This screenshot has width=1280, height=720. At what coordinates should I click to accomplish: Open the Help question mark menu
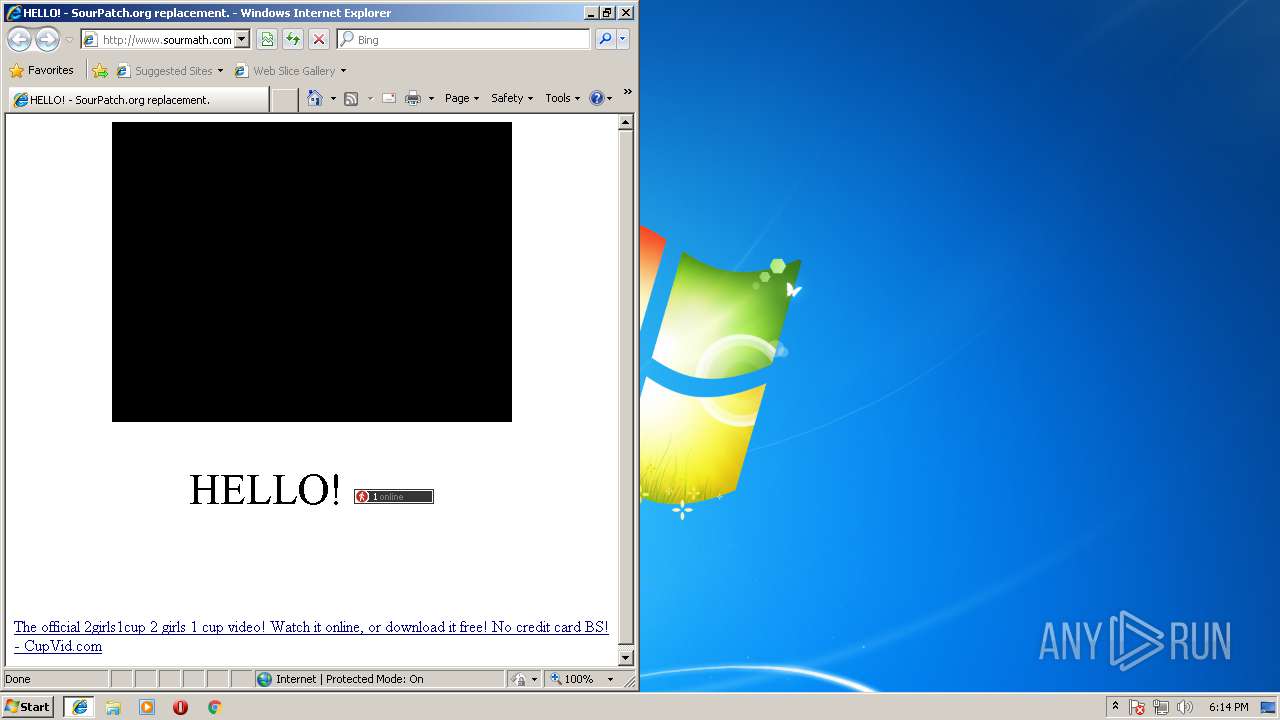pyautogui.click(x=600, y=98)
